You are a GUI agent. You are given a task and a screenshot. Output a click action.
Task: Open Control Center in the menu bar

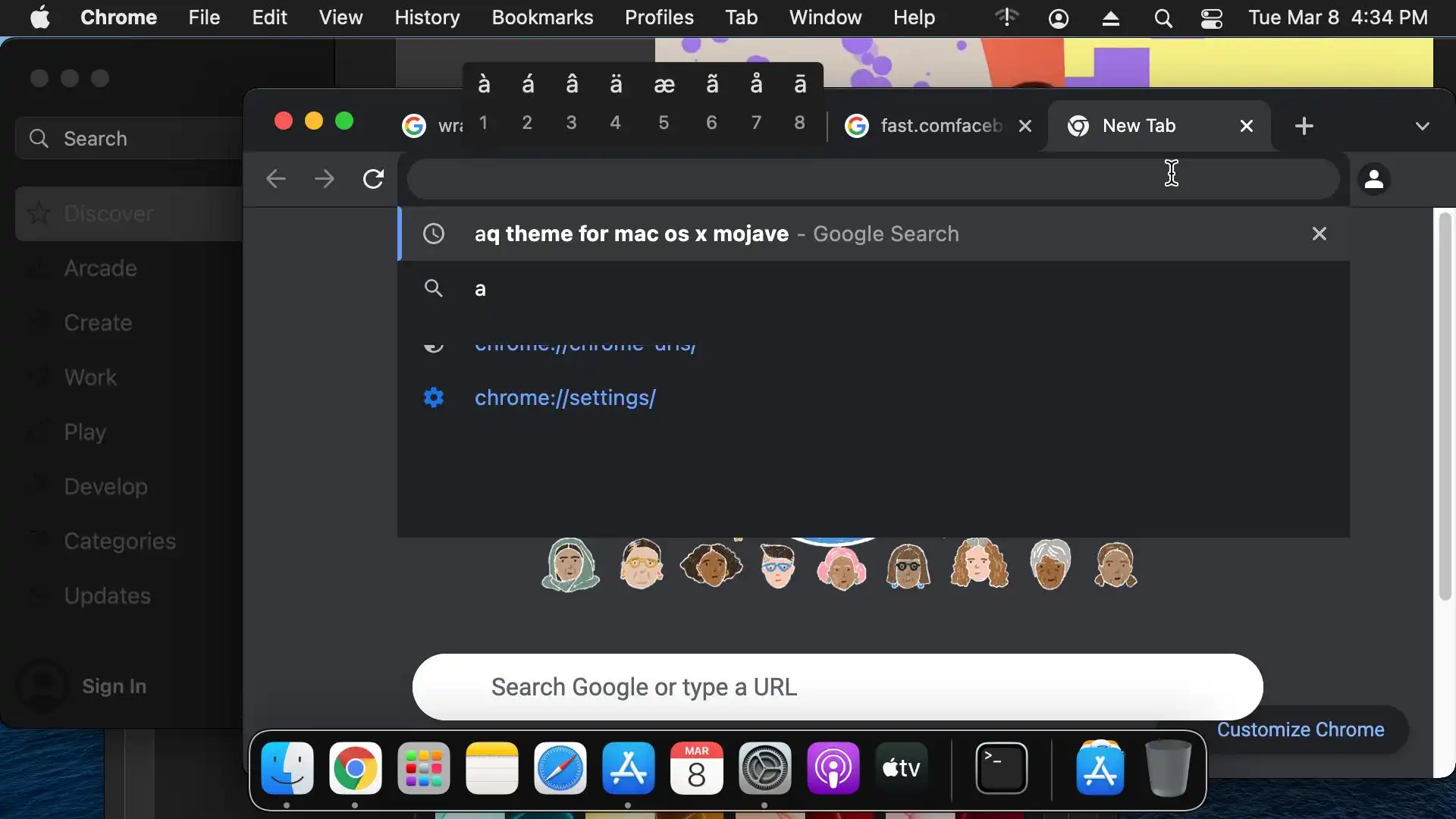(1211, 17)
